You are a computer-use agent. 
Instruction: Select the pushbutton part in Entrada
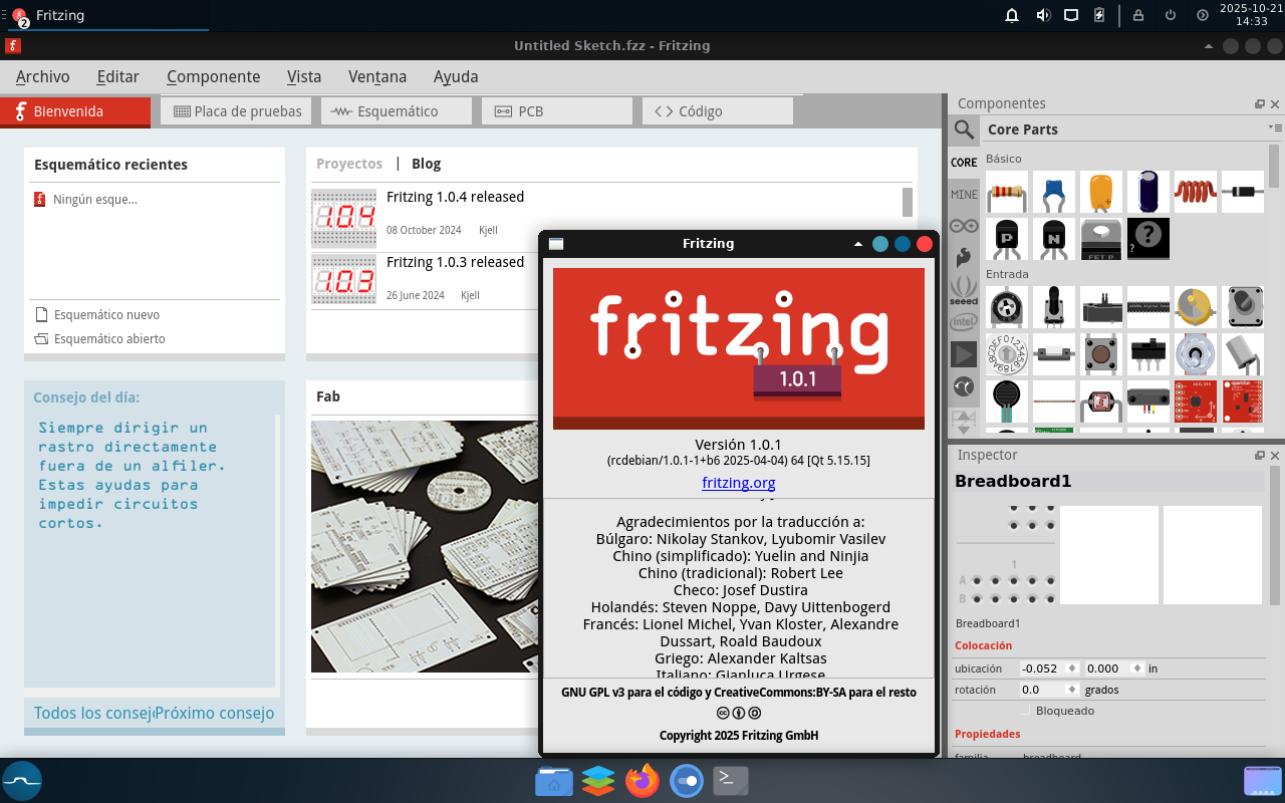pyautogui.click(x=1100, y=353)
